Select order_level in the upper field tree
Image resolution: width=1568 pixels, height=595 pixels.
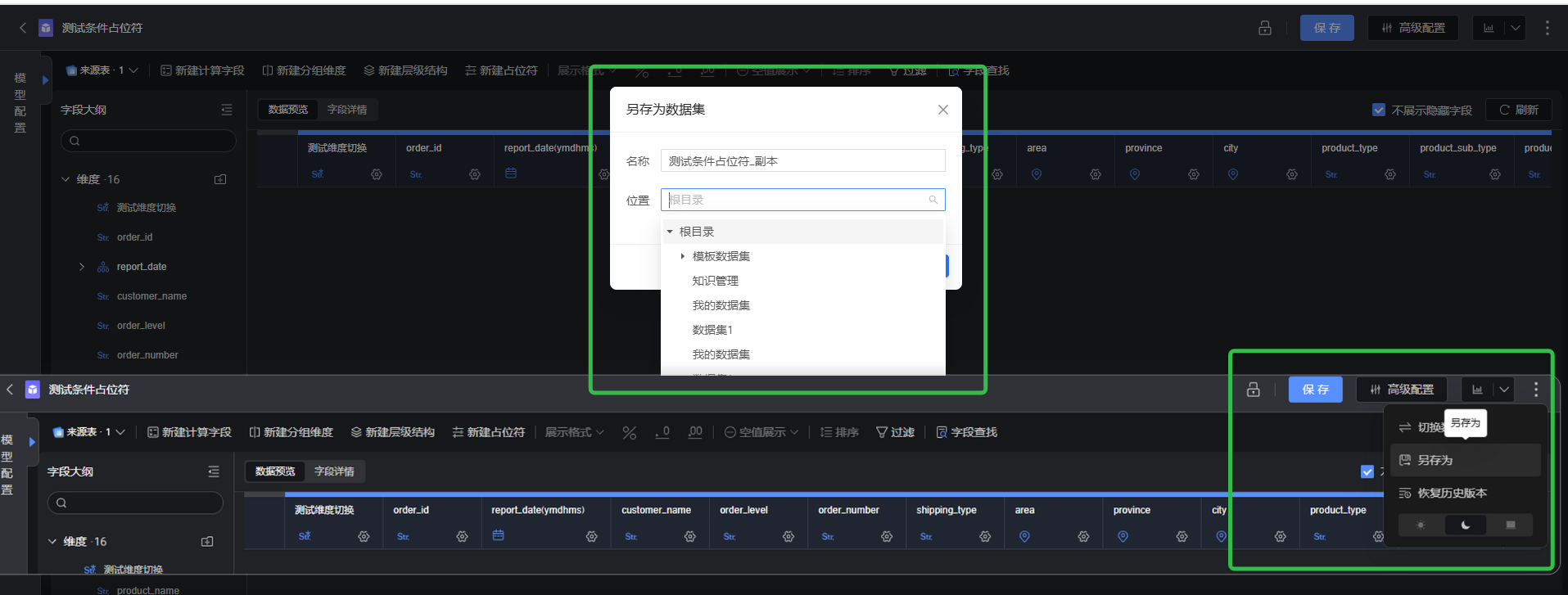[141, 326]
